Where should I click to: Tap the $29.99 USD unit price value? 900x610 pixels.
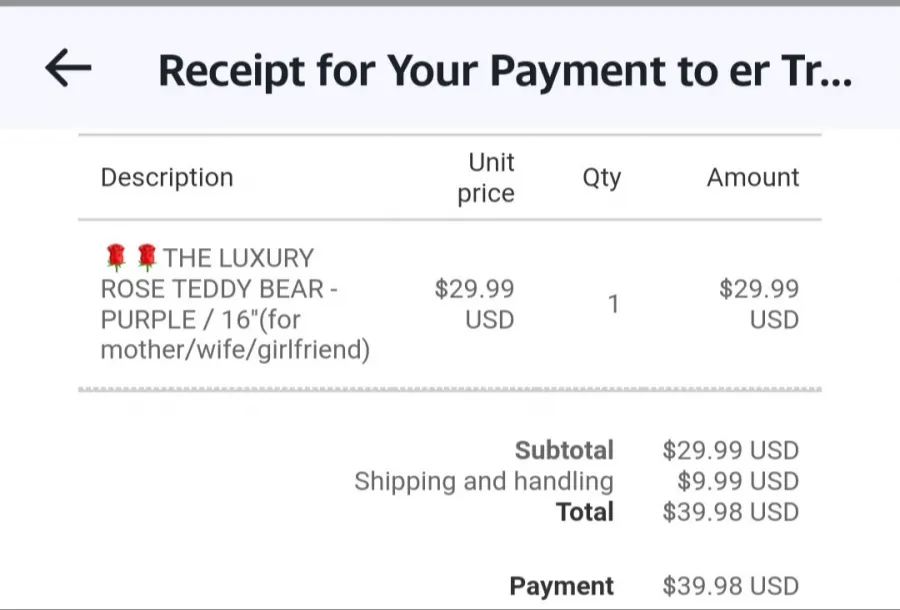click(474, 304)
